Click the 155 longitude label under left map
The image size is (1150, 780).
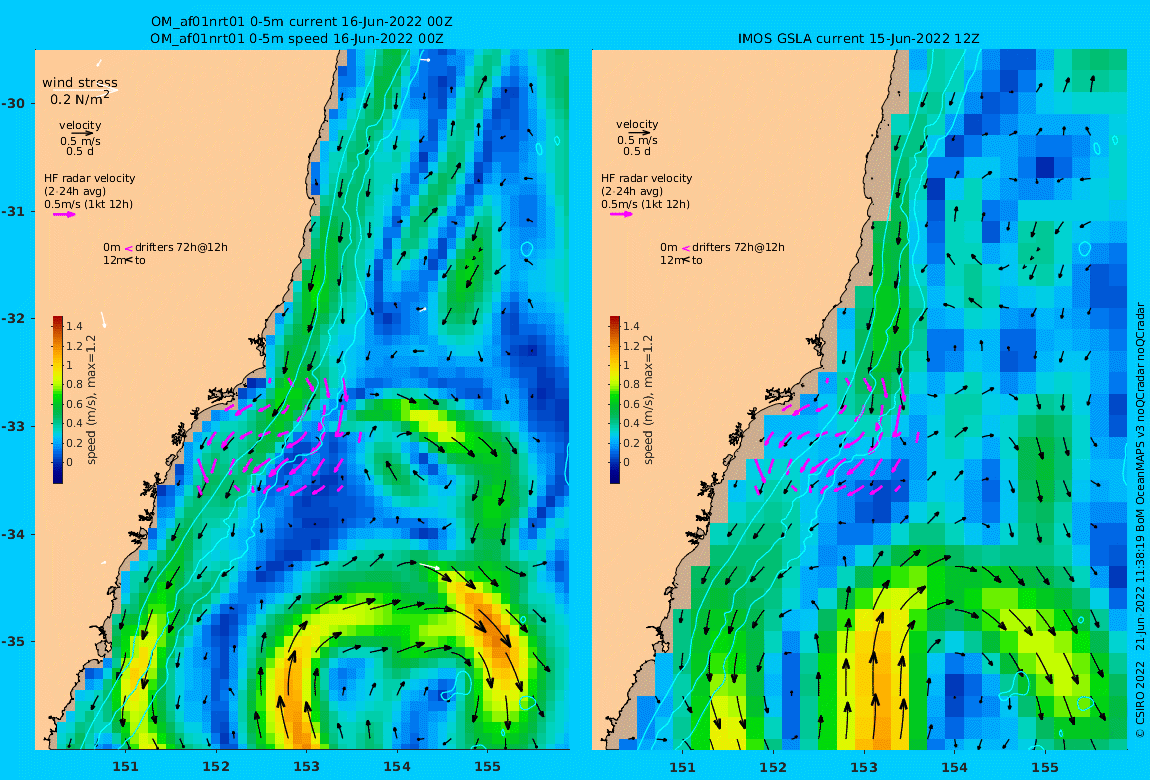(487, 767)
